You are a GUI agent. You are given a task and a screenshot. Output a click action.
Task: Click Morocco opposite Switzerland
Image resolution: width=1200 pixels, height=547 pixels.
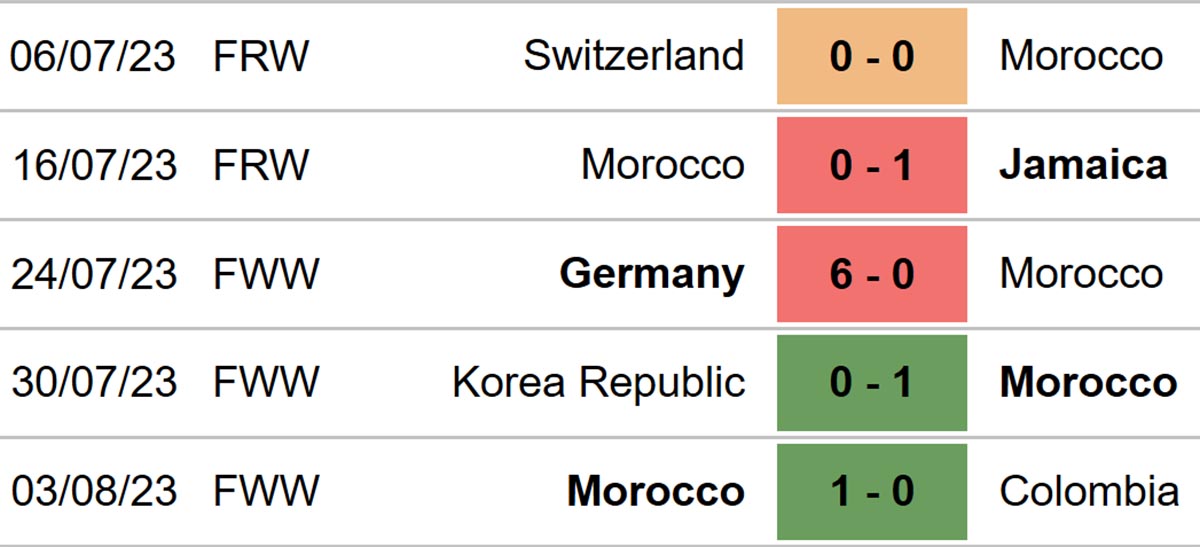1081,56
